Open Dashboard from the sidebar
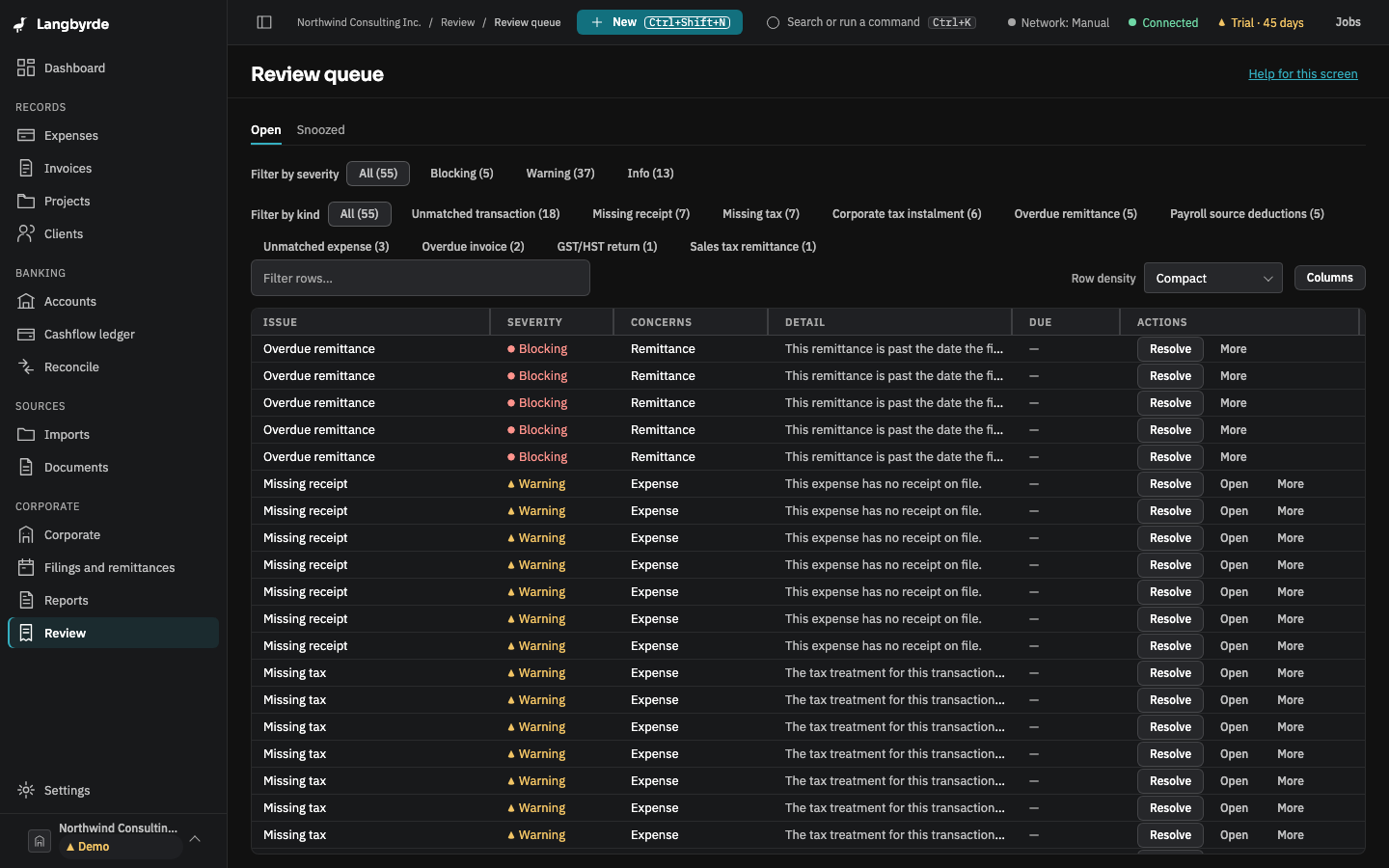 [x=113, y=68]
